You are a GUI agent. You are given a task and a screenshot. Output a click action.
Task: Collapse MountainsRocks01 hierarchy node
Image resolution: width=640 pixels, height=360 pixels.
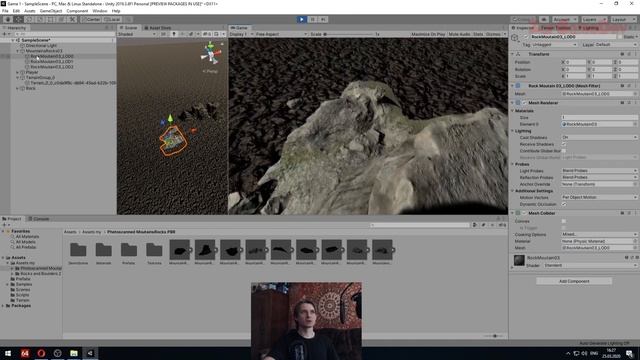[18, 51]
